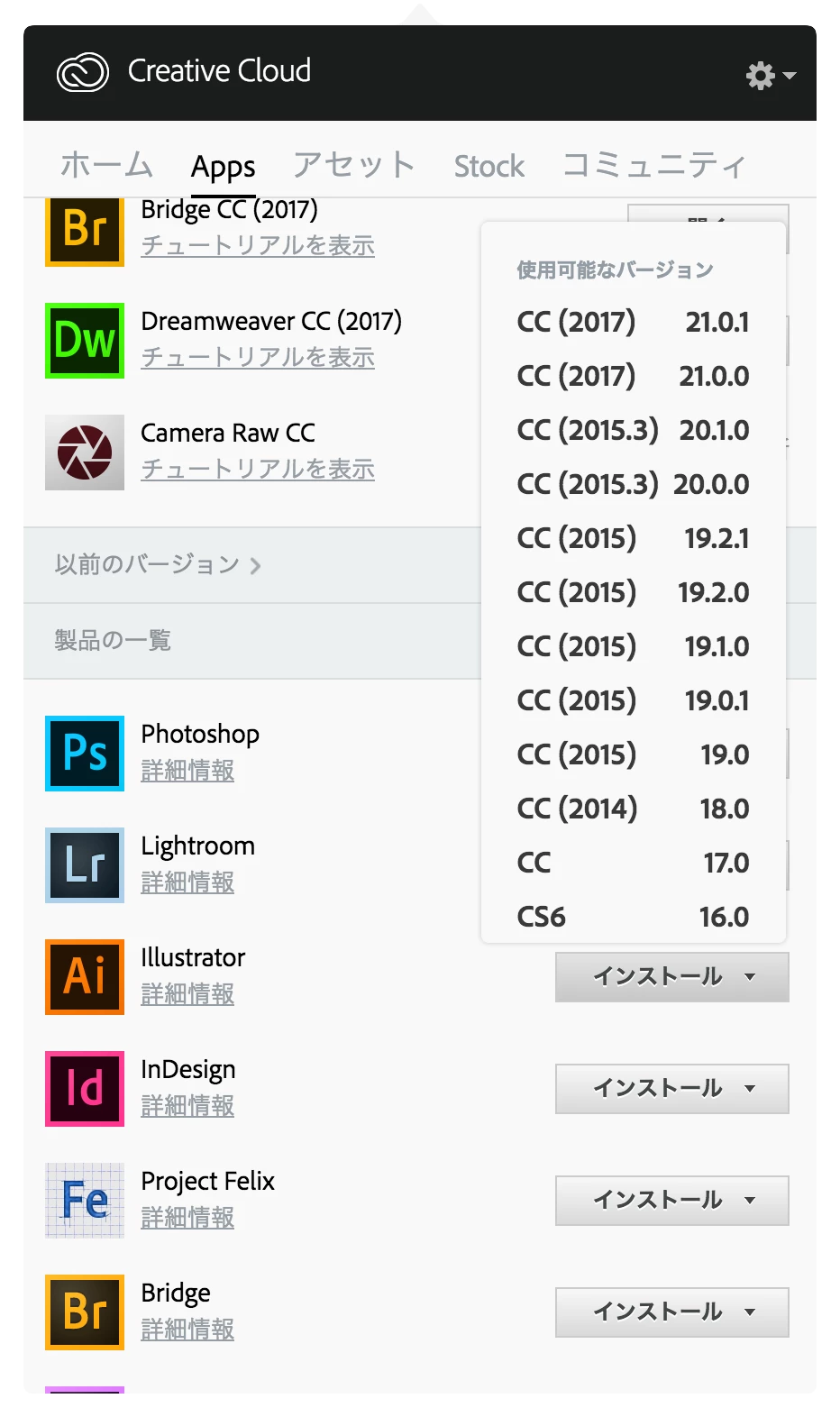Click the 製品の一覧 section header
The image size is (840, 1417).
click(x=113, y=641)
